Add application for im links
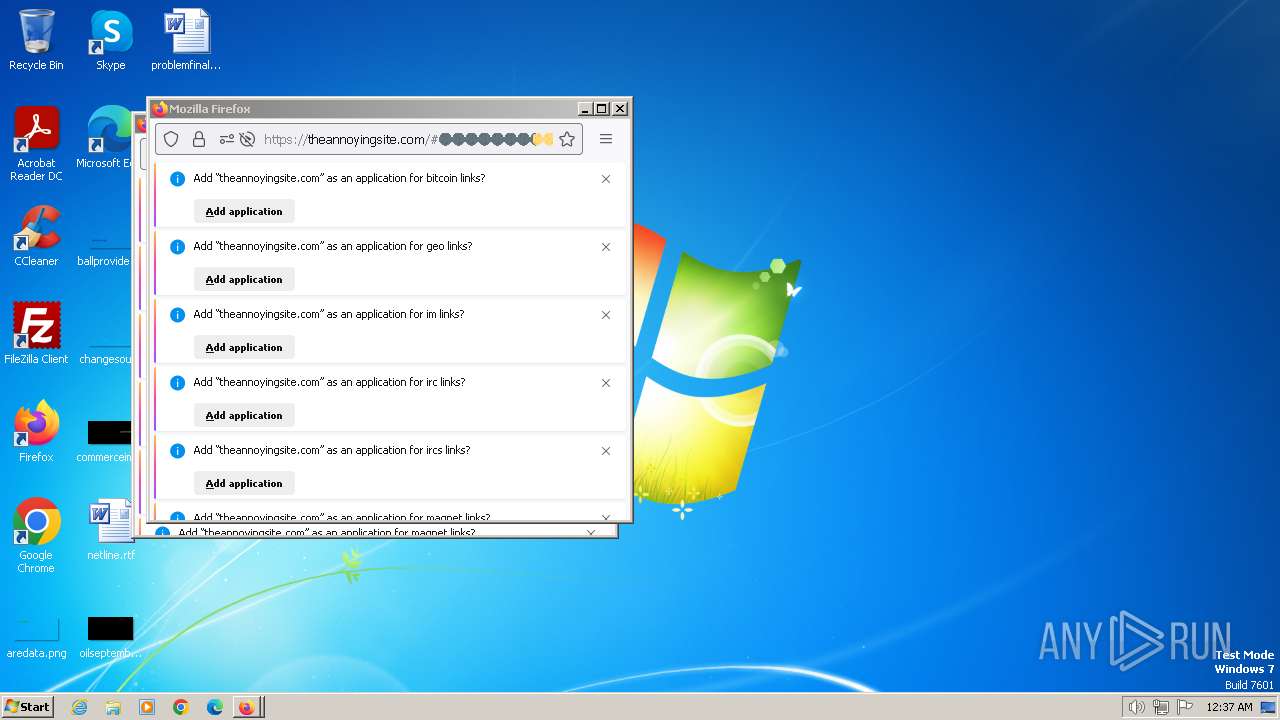 point(244,347)
